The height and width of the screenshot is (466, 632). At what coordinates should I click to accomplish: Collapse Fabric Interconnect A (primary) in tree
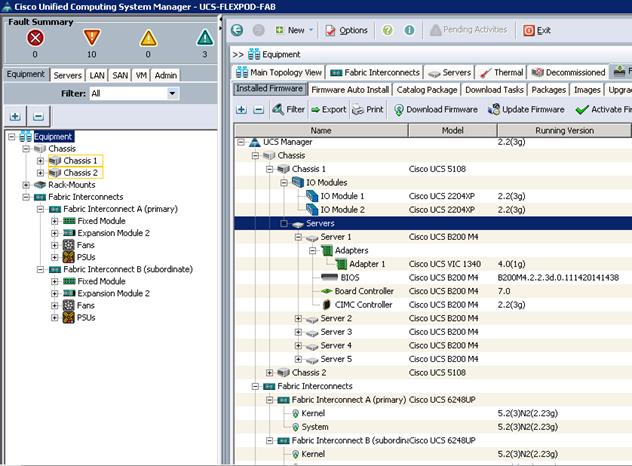40,209
